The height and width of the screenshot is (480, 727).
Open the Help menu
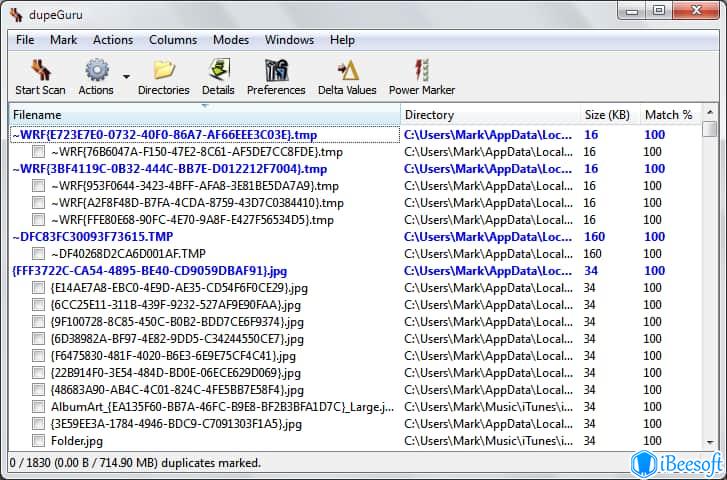click(343, 40)
